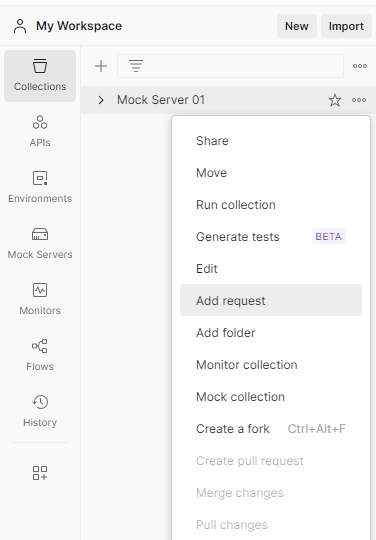Choose Move from the context menu

point(271,173)
